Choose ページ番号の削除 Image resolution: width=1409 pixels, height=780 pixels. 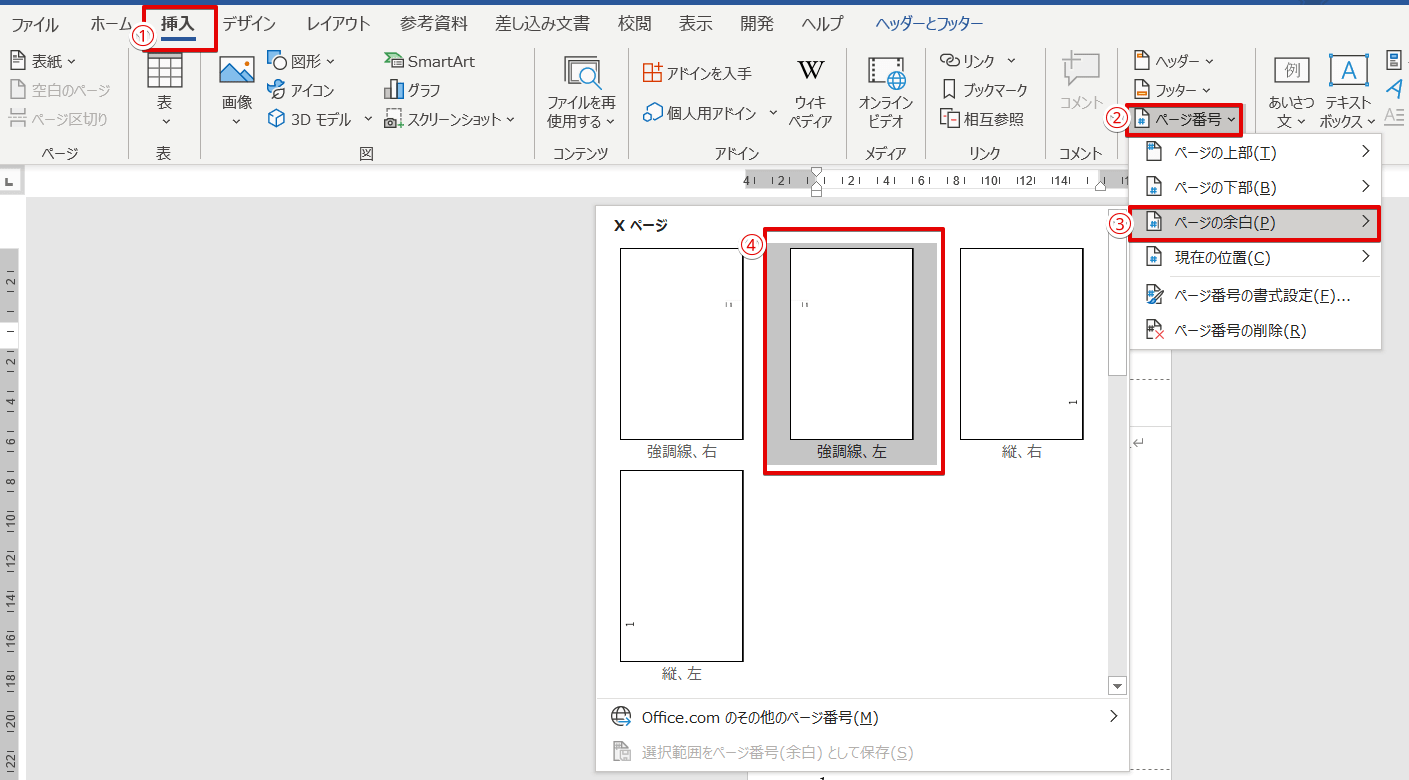pos(1255,330)
